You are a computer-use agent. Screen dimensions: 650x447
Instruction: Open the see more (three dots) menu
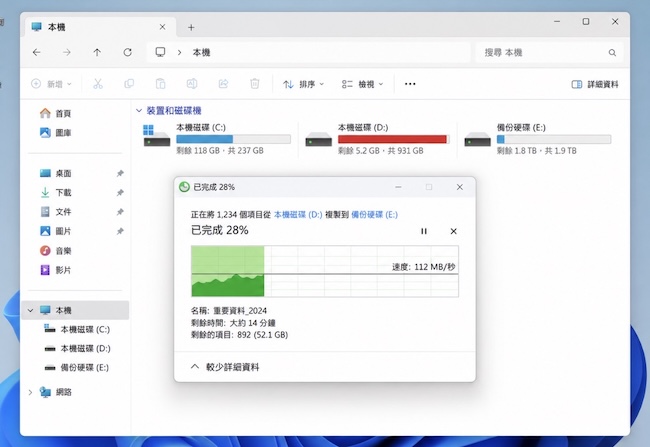coord(410,84)
